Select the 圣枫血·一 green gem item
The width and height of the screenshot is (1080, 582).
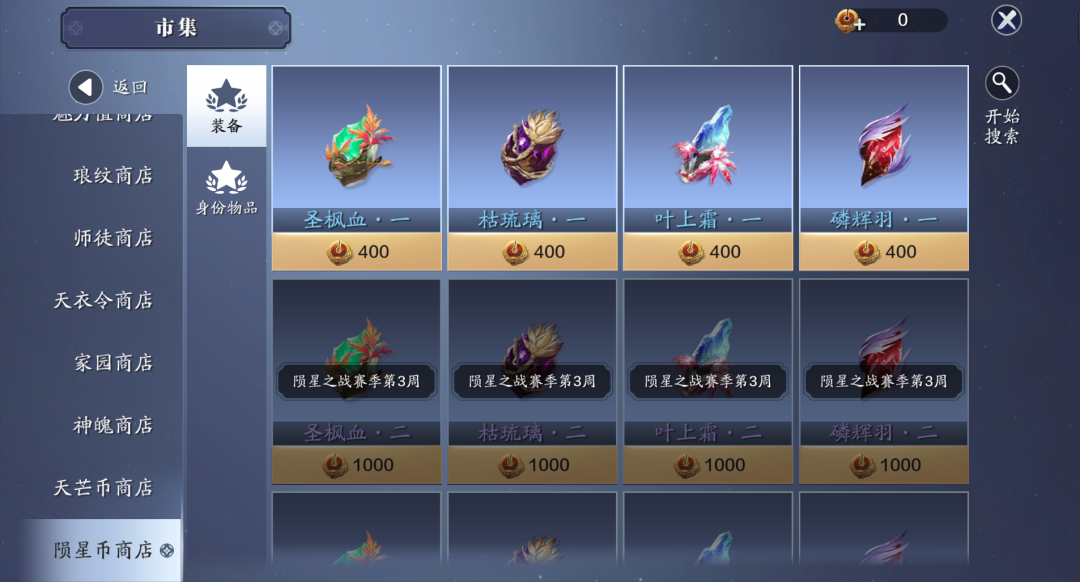tap(357, 147)
